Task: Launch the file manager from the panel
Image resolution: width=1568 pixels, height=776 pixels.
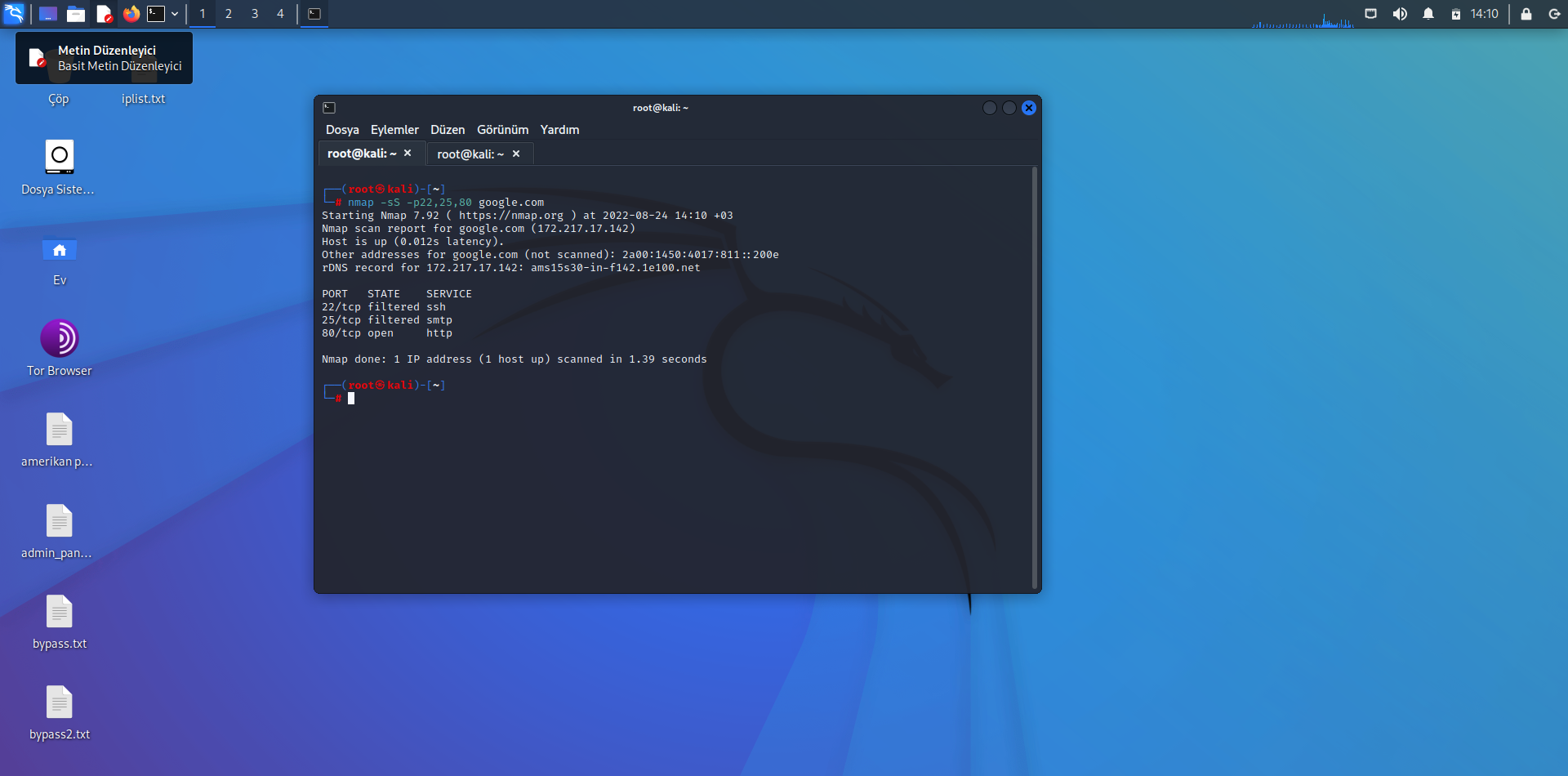Action: point(76,14)
